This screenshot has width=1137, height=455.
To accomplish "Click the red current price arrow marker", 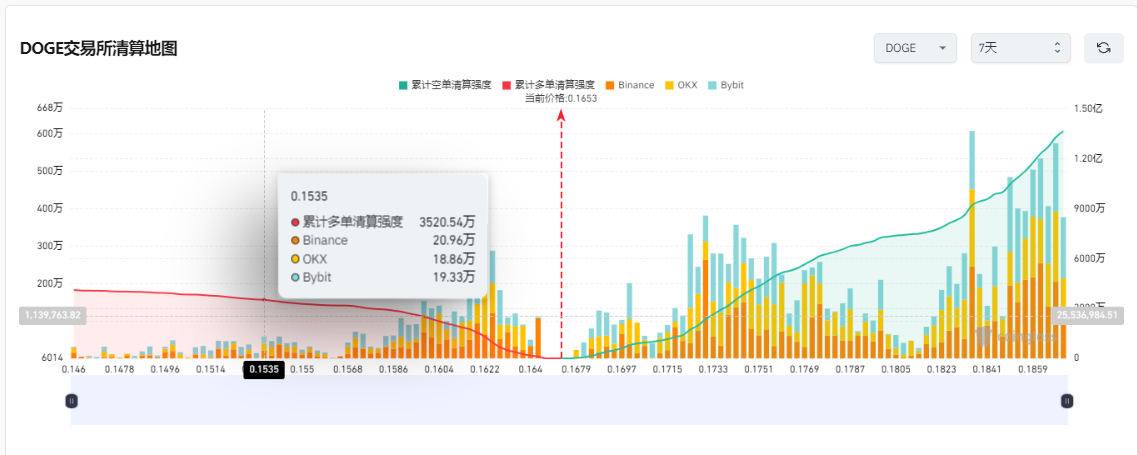I will click(561, 116).
